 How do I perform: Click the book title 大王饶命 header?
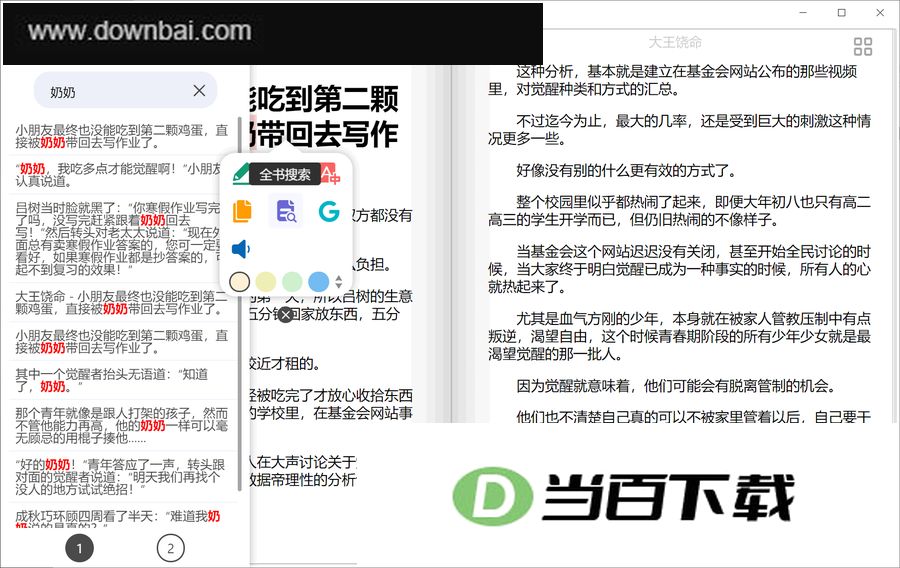tap(675, 42)
